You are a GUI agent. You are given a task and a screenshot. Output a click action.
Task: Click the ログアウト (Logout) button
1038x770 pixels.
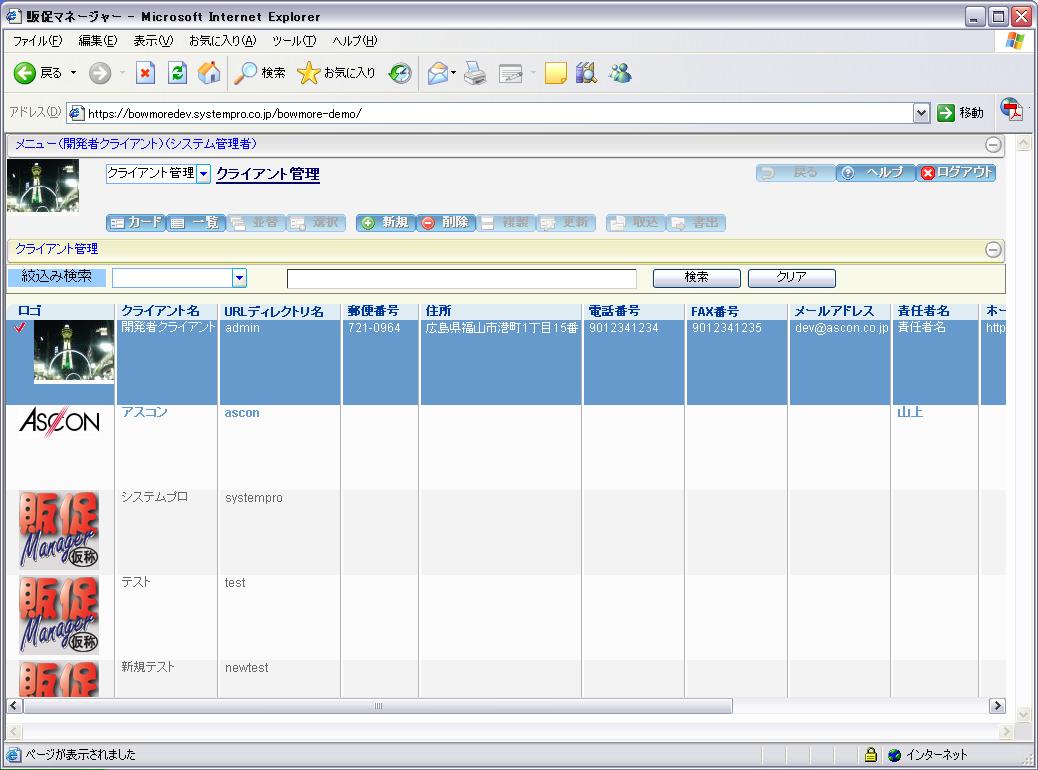(957, 172)
